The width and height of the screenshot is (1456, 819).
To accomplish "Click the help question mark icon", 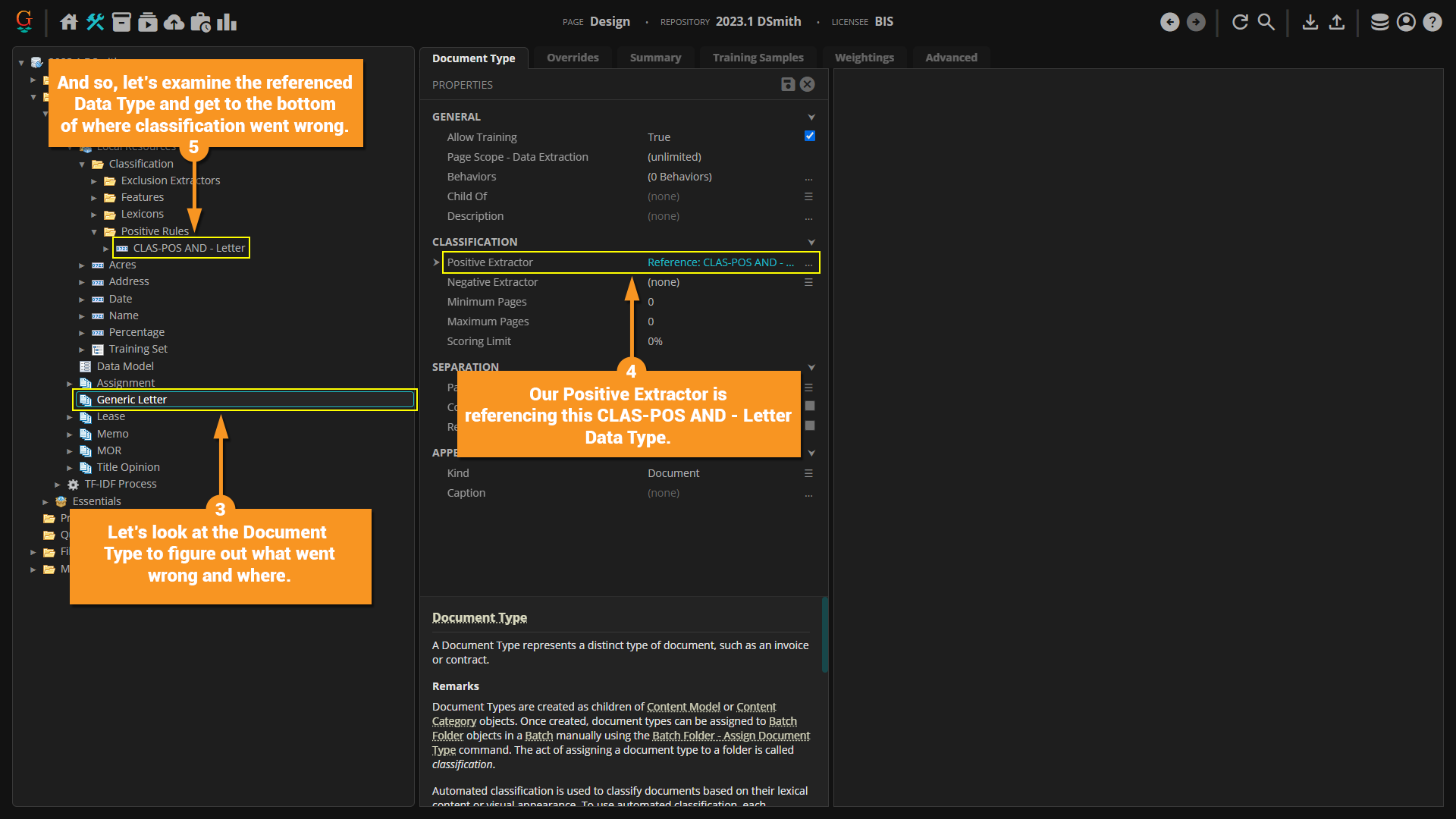I will tap(1432, 22).
